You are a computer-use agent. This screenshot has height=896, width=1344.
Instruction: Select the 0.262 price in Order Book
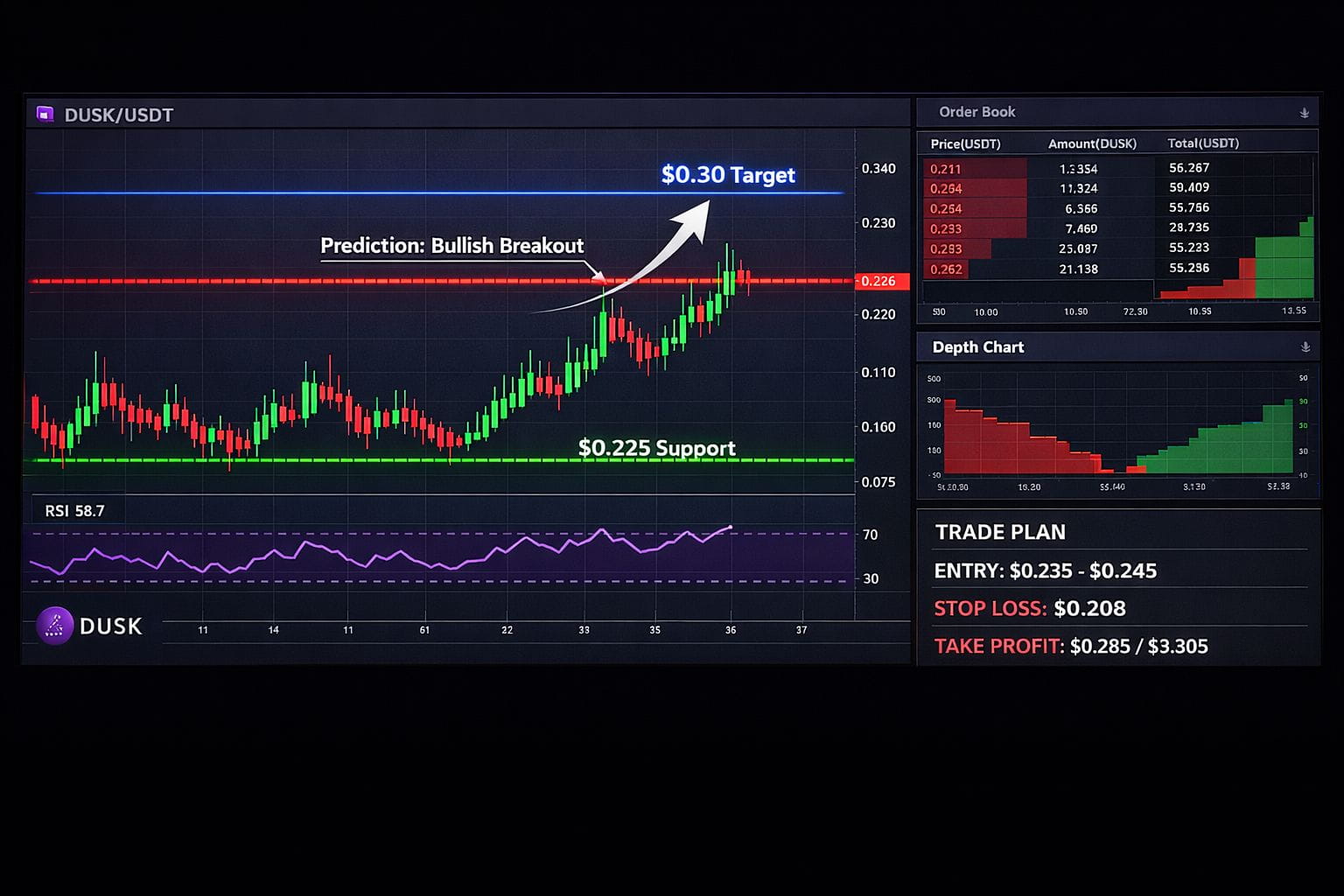[x=946, y=269]
